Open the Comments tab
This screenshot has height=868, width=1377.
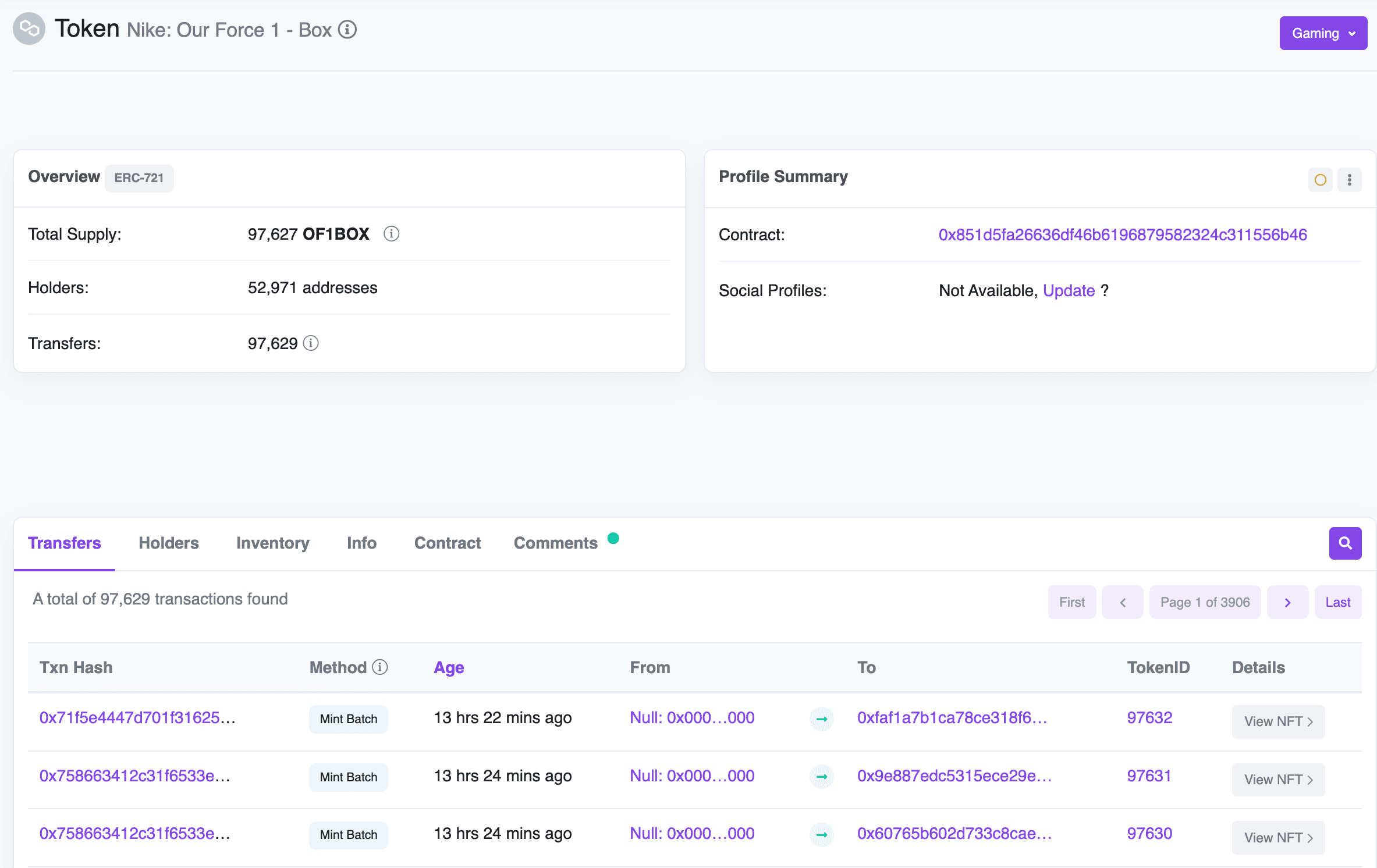click(x=556, y=543)
